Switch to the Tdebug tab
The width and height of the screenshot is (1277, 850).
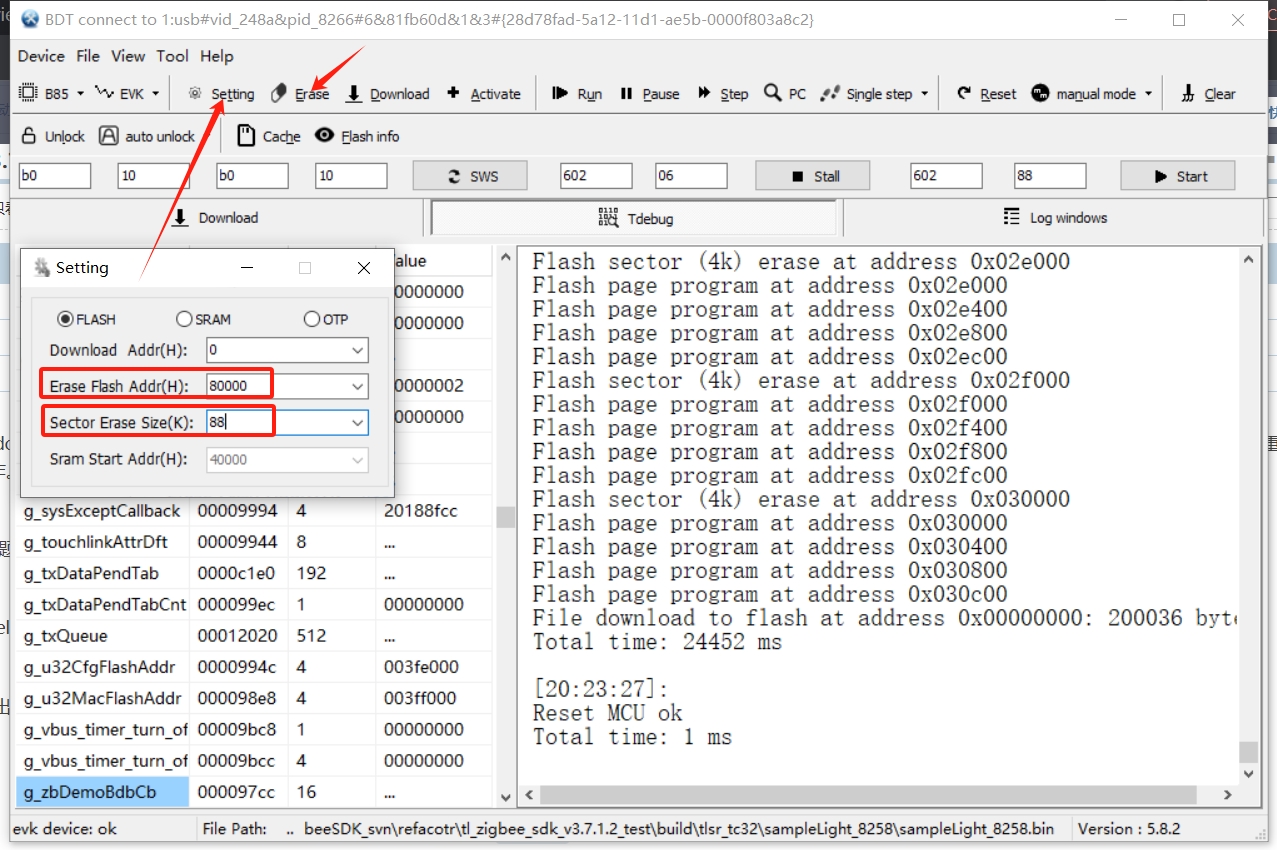635,218
